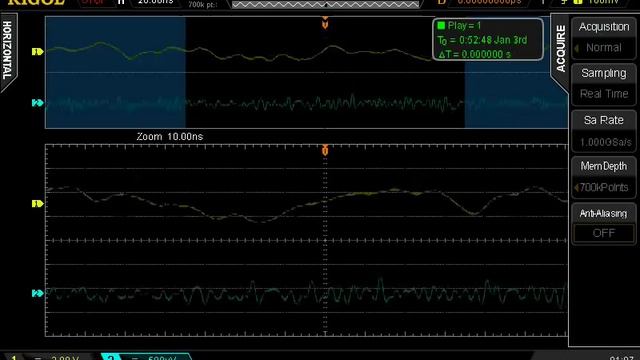Image resolution: width=640 pixels, height=360 pixels.
Task: Click channel 2 500mV scale readout
Action: pos(162,358)
